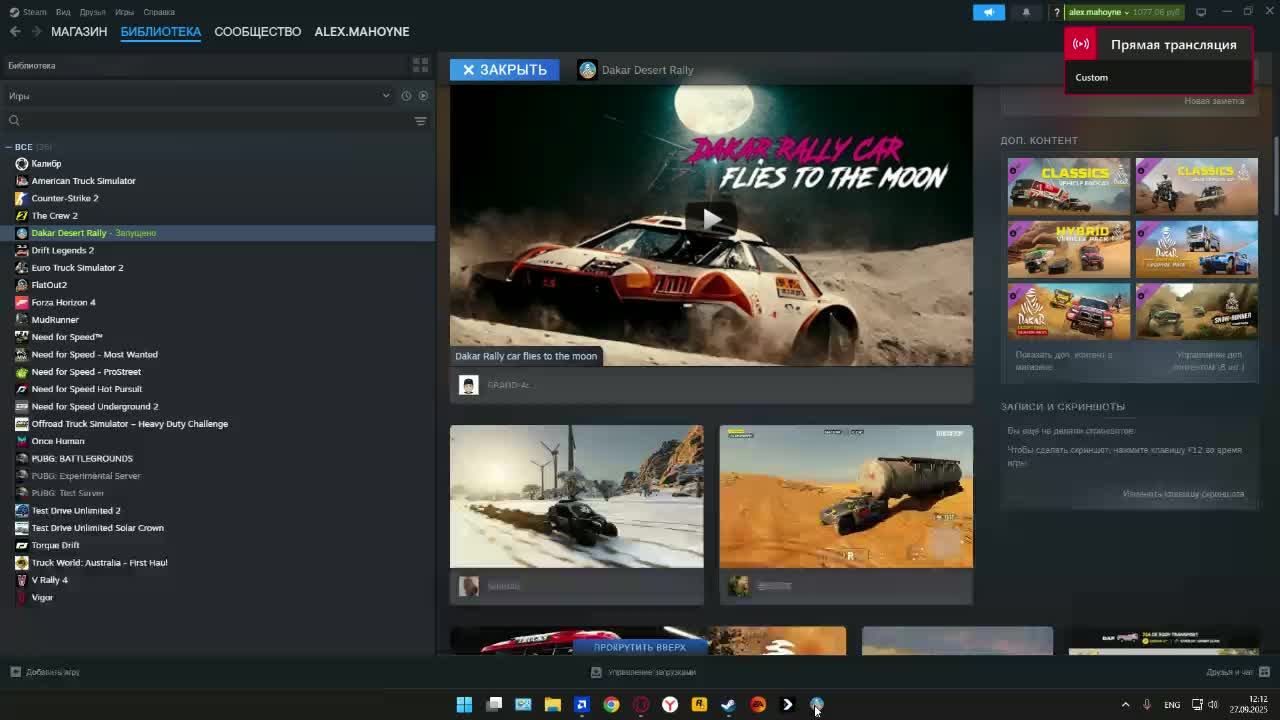Open the download management icon

tap(596, 672)
